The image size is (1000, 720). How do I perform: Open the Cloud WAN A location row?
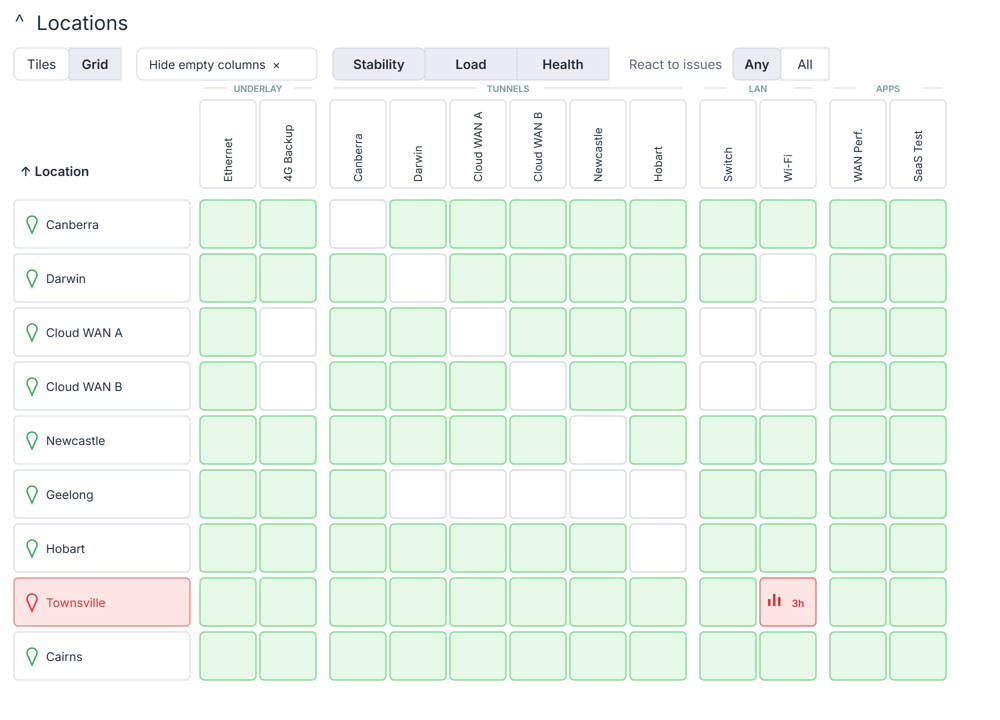[x=102, y=332]
